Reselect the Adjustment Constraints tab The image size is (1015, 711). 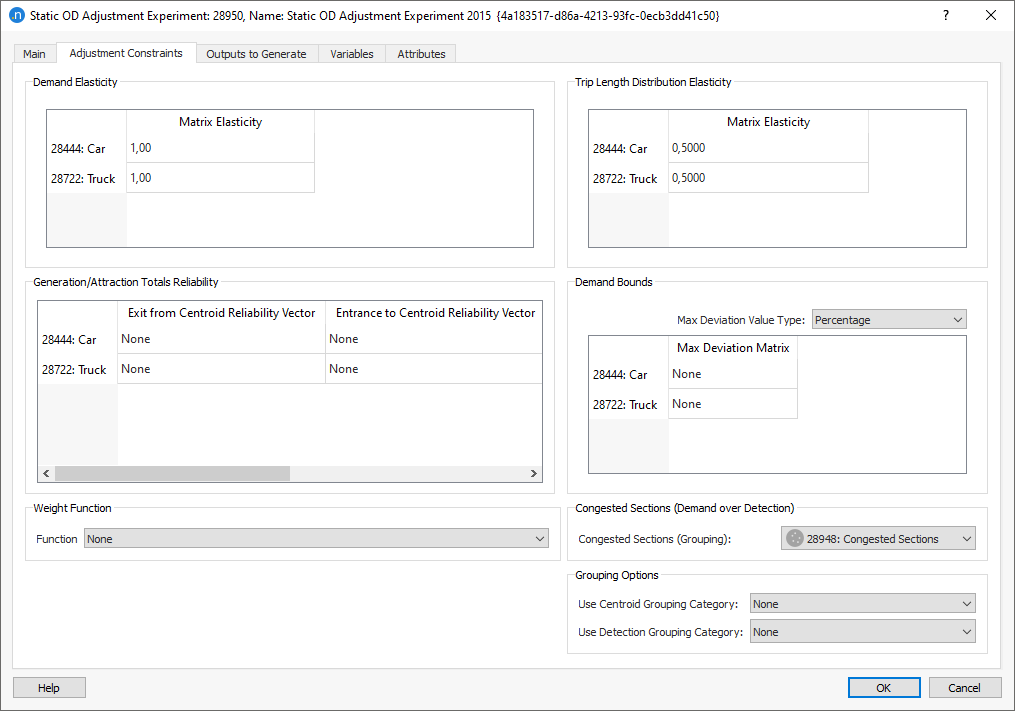[x=125, y=53]
